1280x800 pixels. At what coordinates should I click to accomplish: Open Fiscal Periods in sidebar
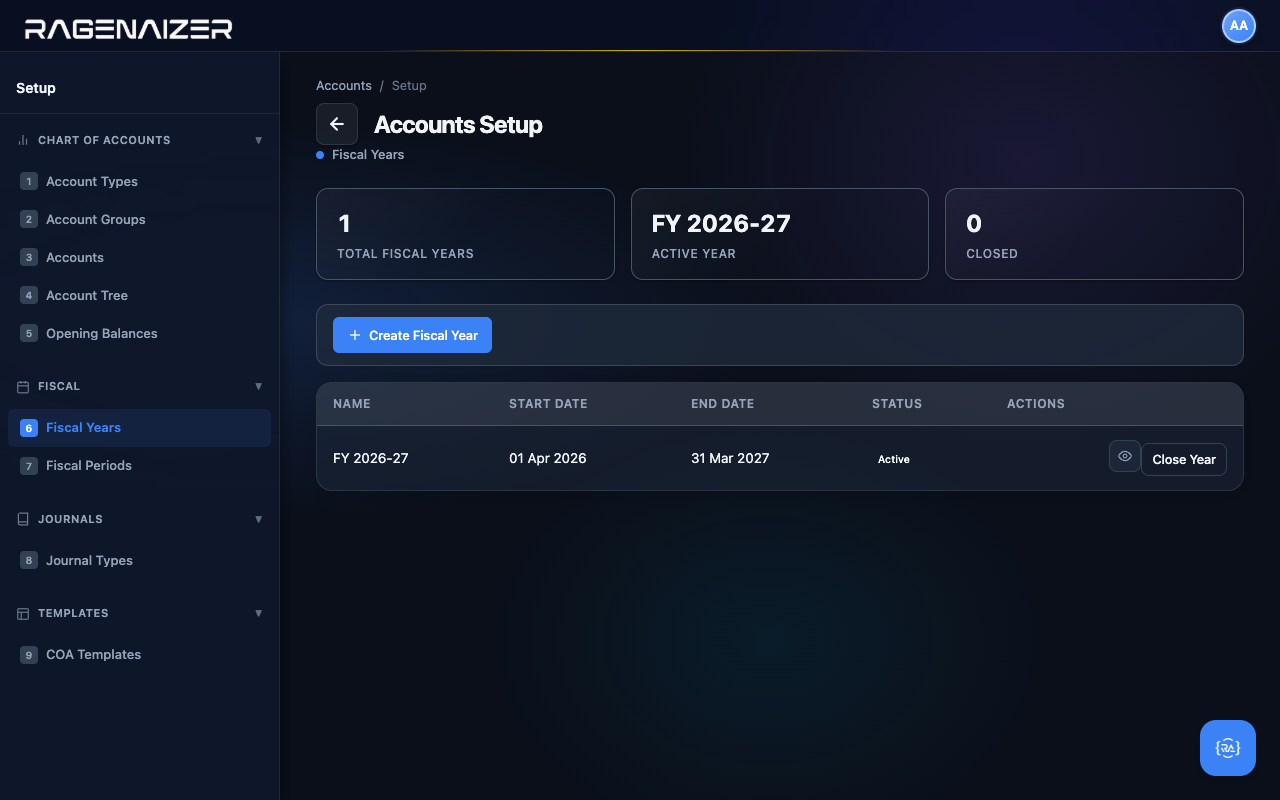click(139, 466)
